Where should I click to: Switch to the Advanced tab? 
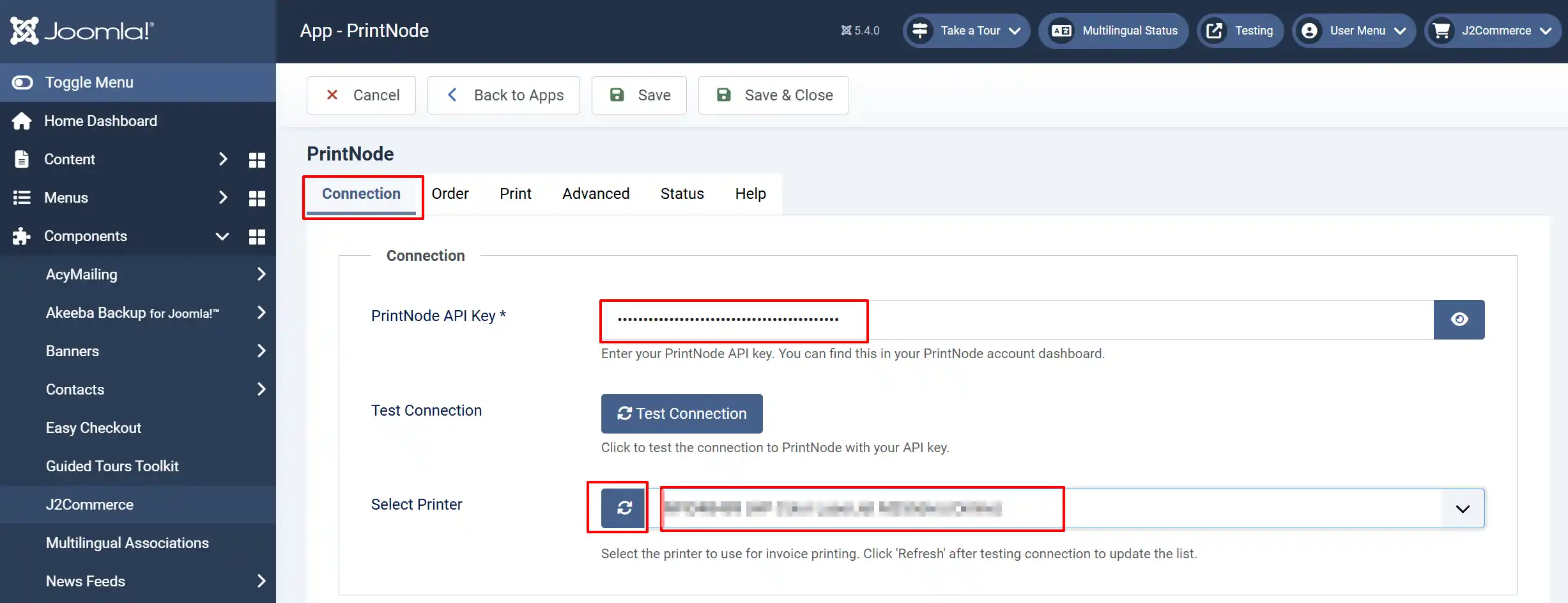[x=596, y=194]
